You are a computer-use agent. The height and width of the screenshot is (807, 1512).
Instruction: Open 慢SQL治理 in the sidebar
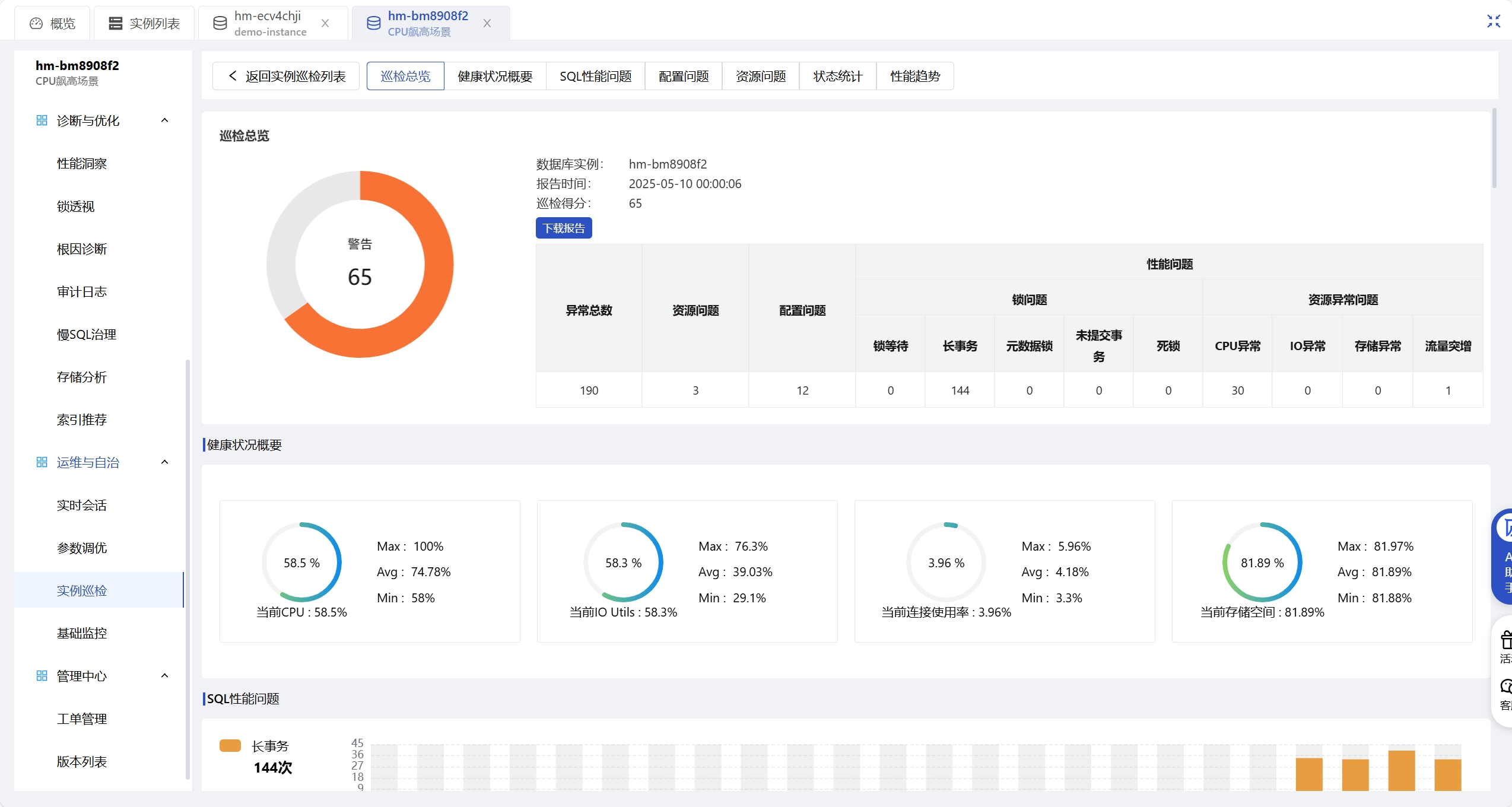tap(87, 334)
